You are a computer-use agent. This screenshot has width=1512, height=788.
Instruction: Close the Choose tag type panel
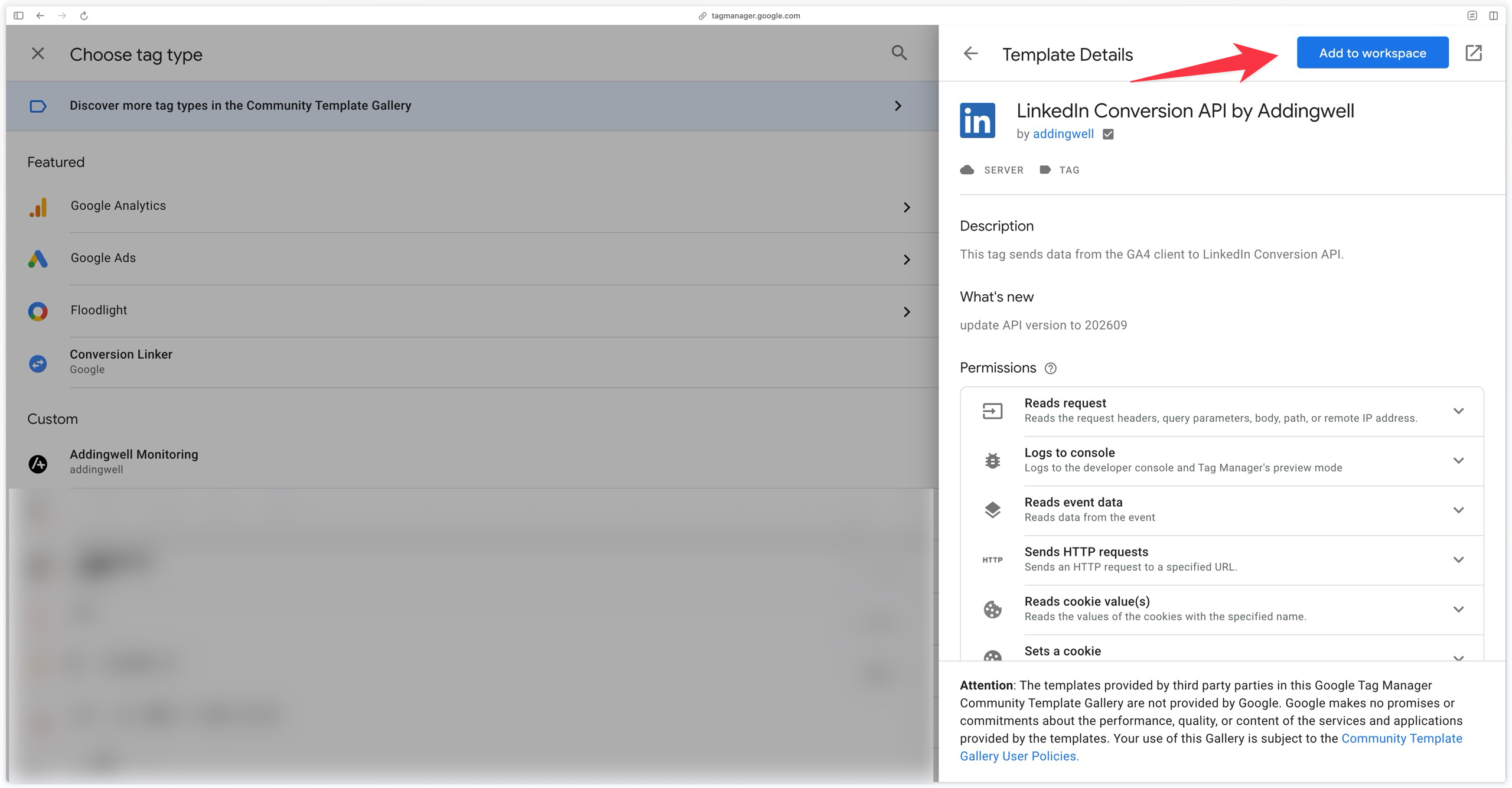38,54
